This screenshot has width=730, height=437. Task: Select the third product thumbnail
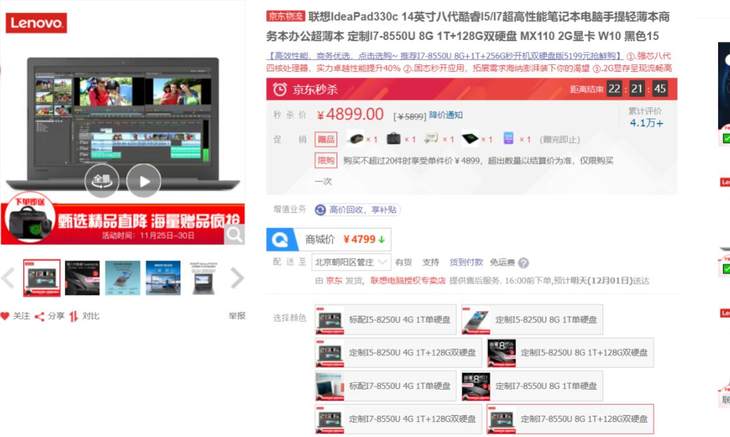pos(122,278)
